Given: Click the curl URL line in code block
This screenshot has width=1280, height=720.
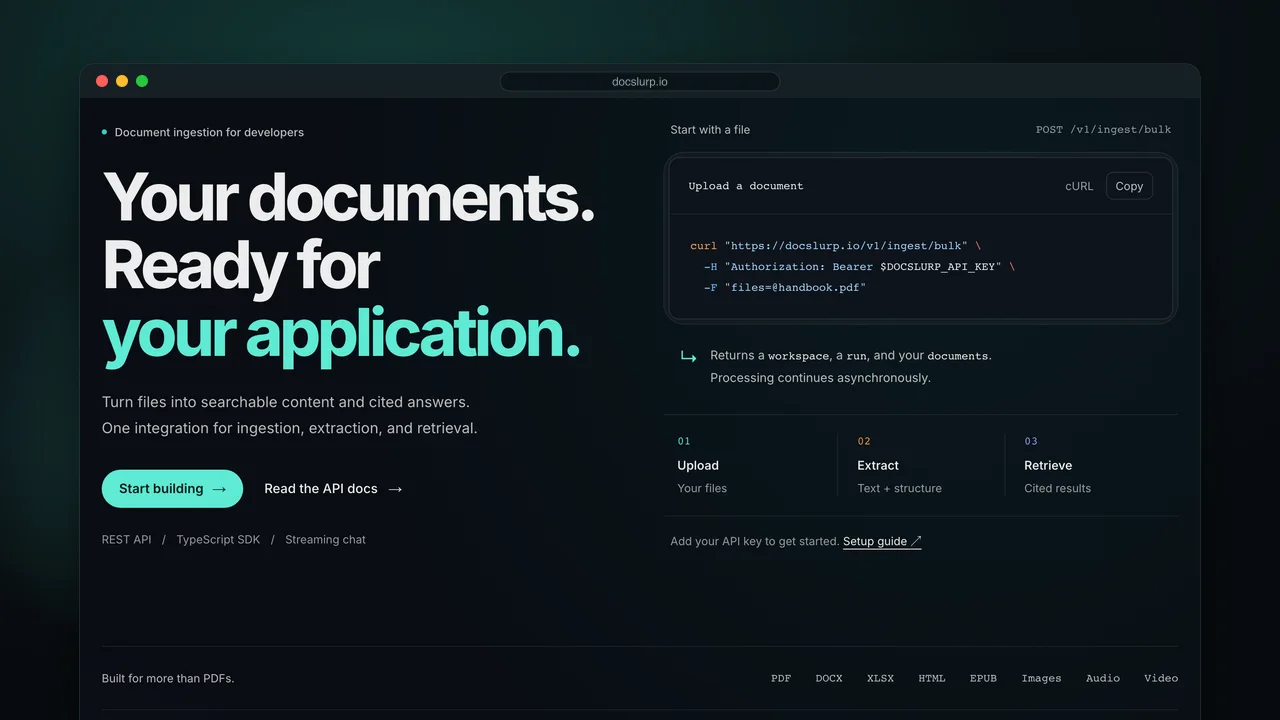Looking at the screenshot, I should tap(835, 246).
